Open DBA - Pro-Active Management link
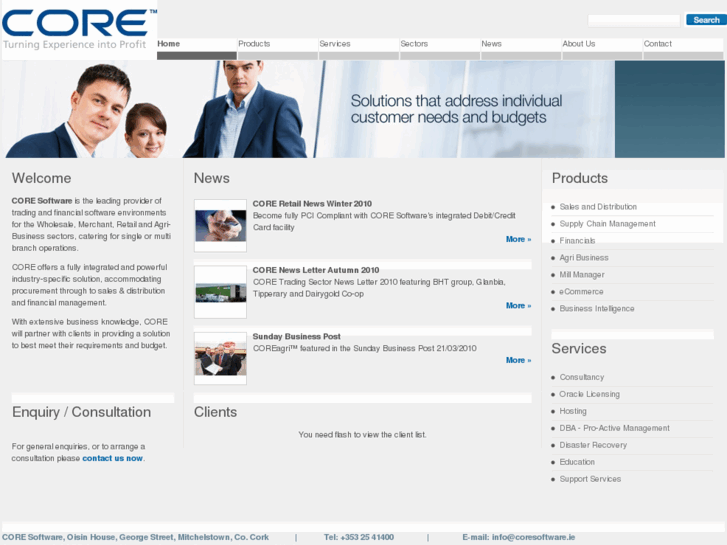727x545 pixels. point(614,428)
